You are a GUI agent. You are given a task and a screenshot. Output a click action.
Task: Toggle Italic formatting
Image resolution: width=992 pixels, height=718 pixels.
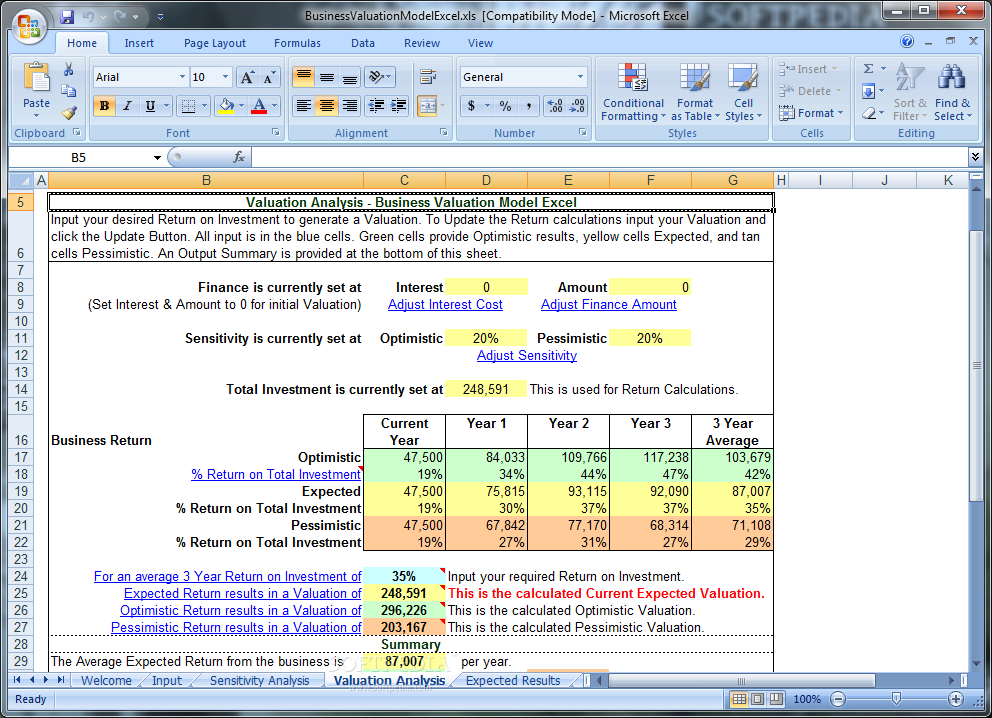tap(127, 106)
